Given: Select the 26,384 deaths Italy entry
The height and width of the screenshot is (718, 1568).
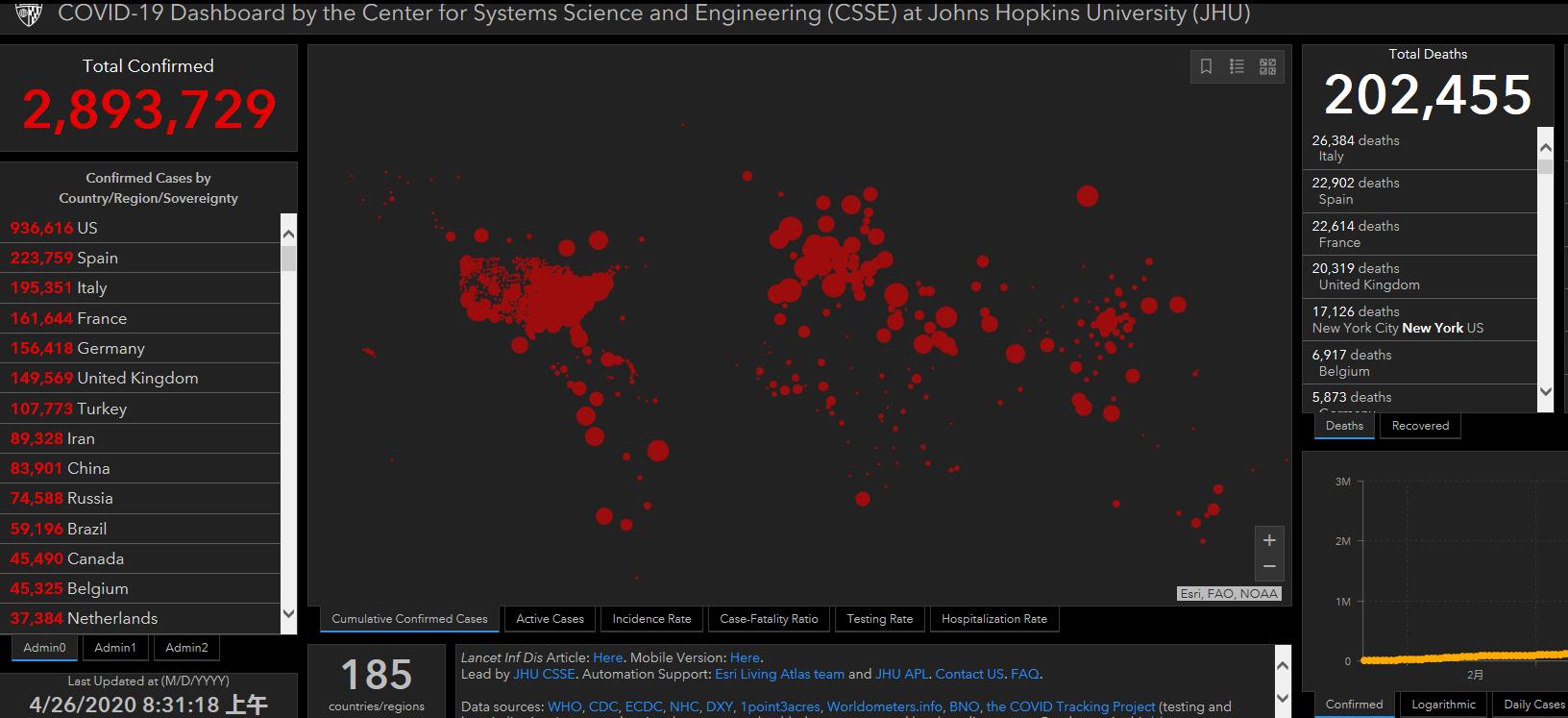Looking at the screenshot, I should click(x=1420, y=148).
